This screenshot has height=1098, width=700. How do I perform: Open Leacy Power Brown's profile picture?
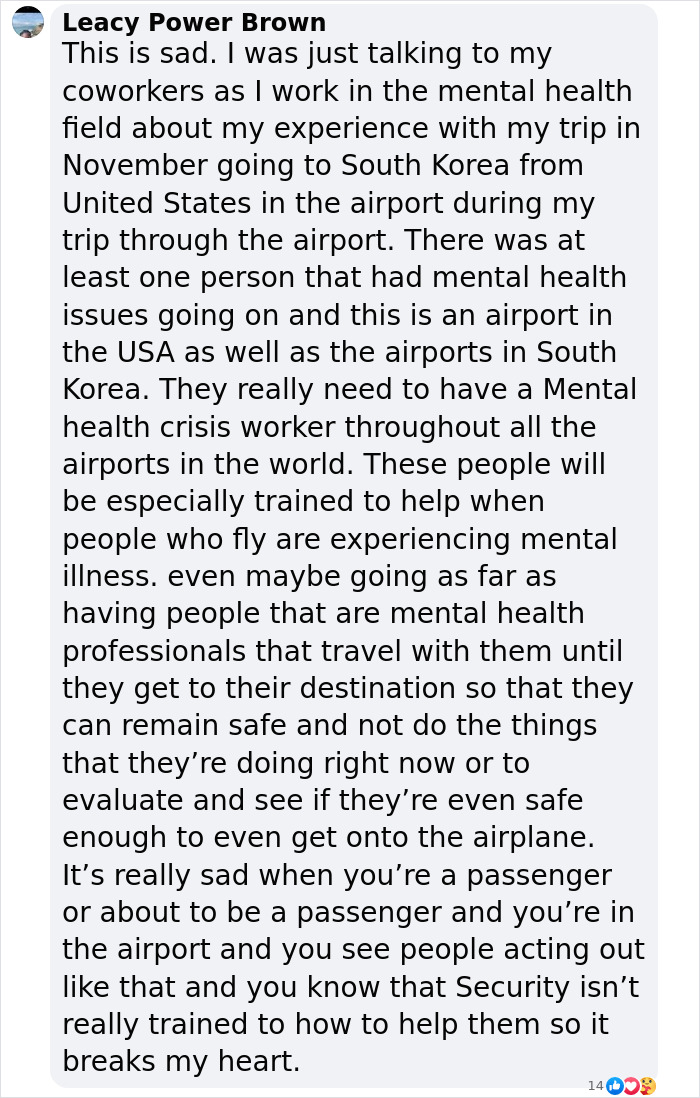pyautogui.click(x=28, y=22)
